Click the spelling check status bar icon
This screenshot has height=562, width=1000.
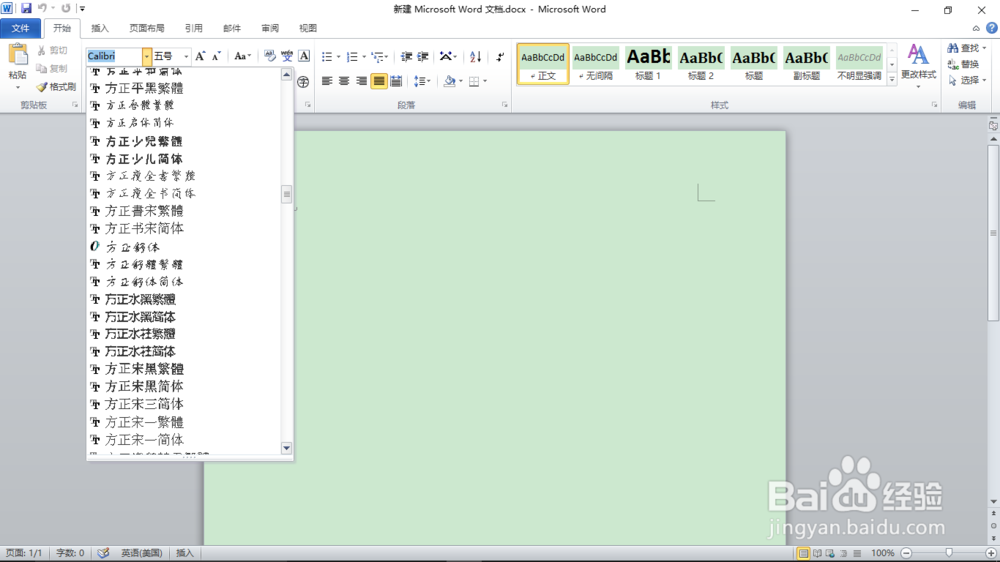point(103,553)
